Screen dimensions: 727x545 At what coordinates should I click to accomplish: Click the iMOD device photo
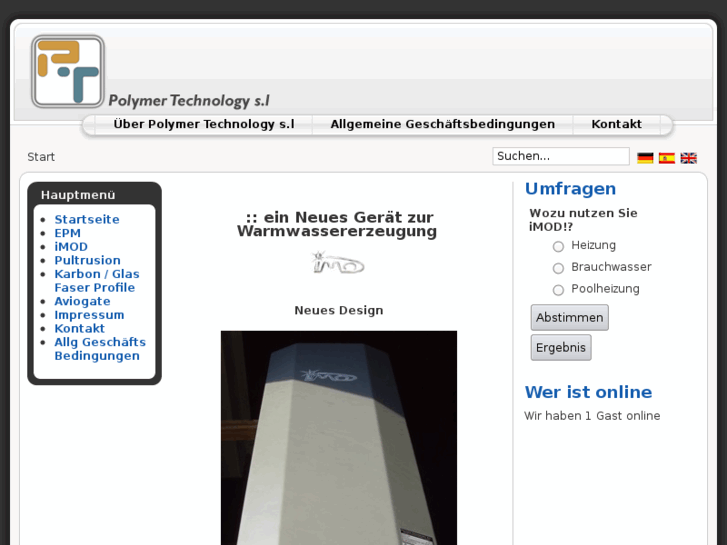(339, 438)
